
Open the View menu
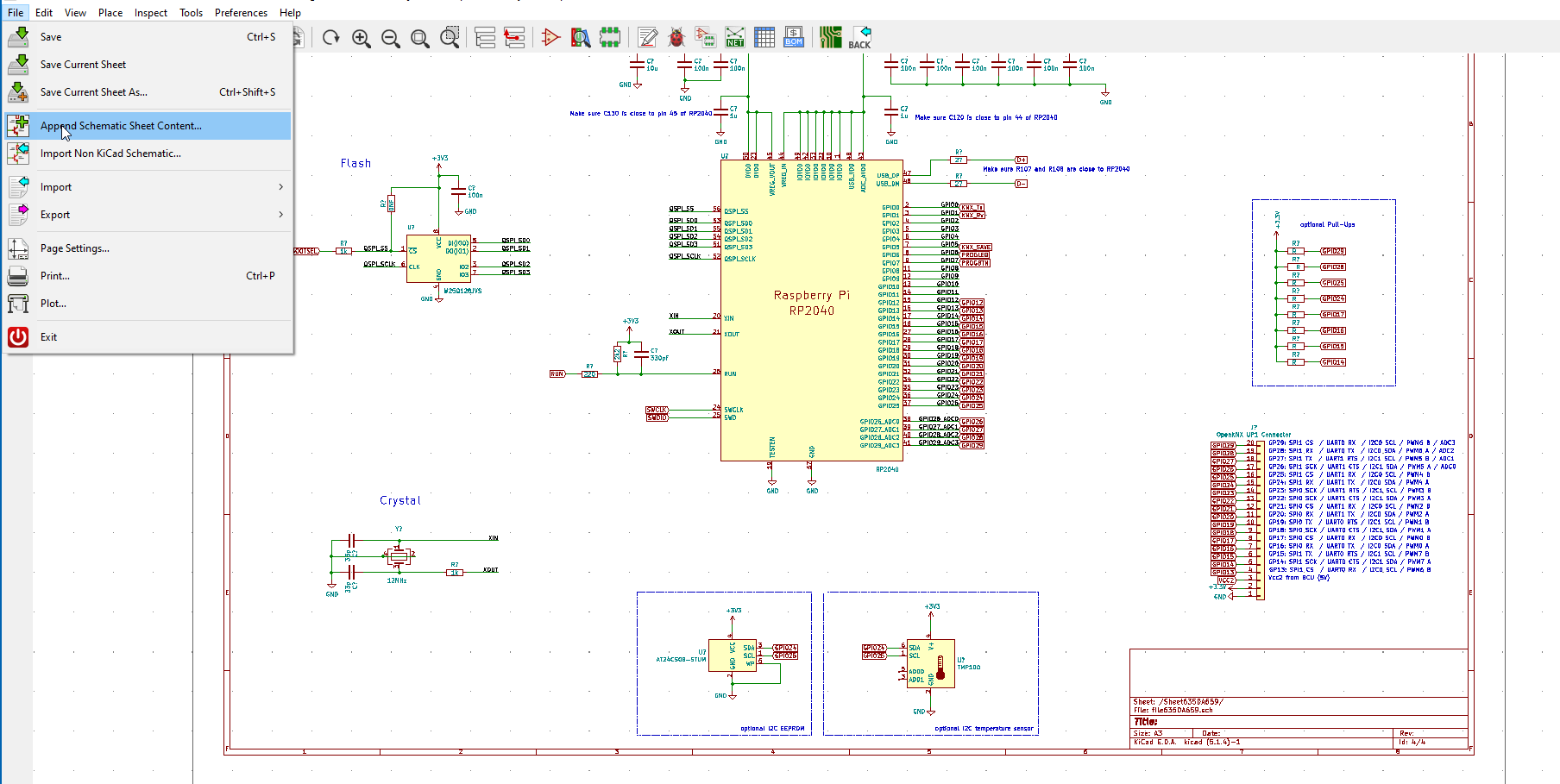[x=76, y=12]
